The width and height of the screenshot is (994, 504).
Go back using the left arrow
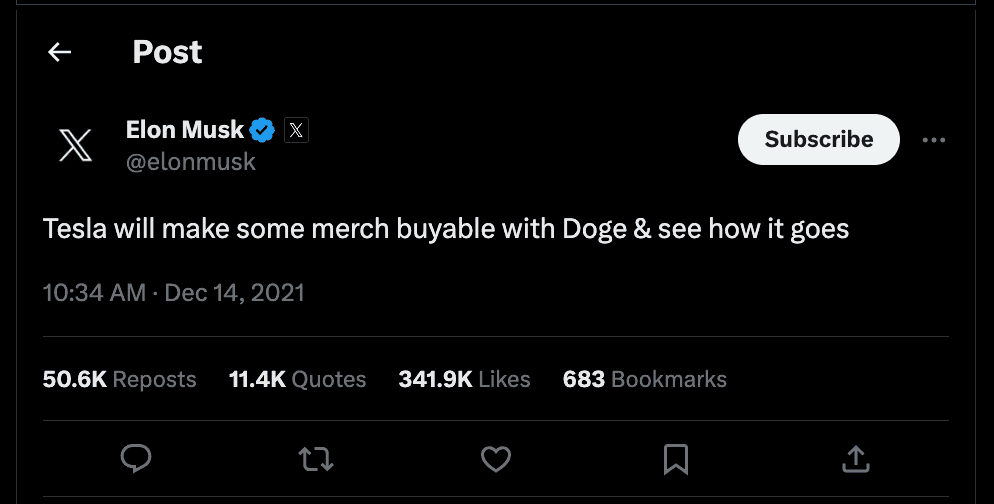(60, 52)
